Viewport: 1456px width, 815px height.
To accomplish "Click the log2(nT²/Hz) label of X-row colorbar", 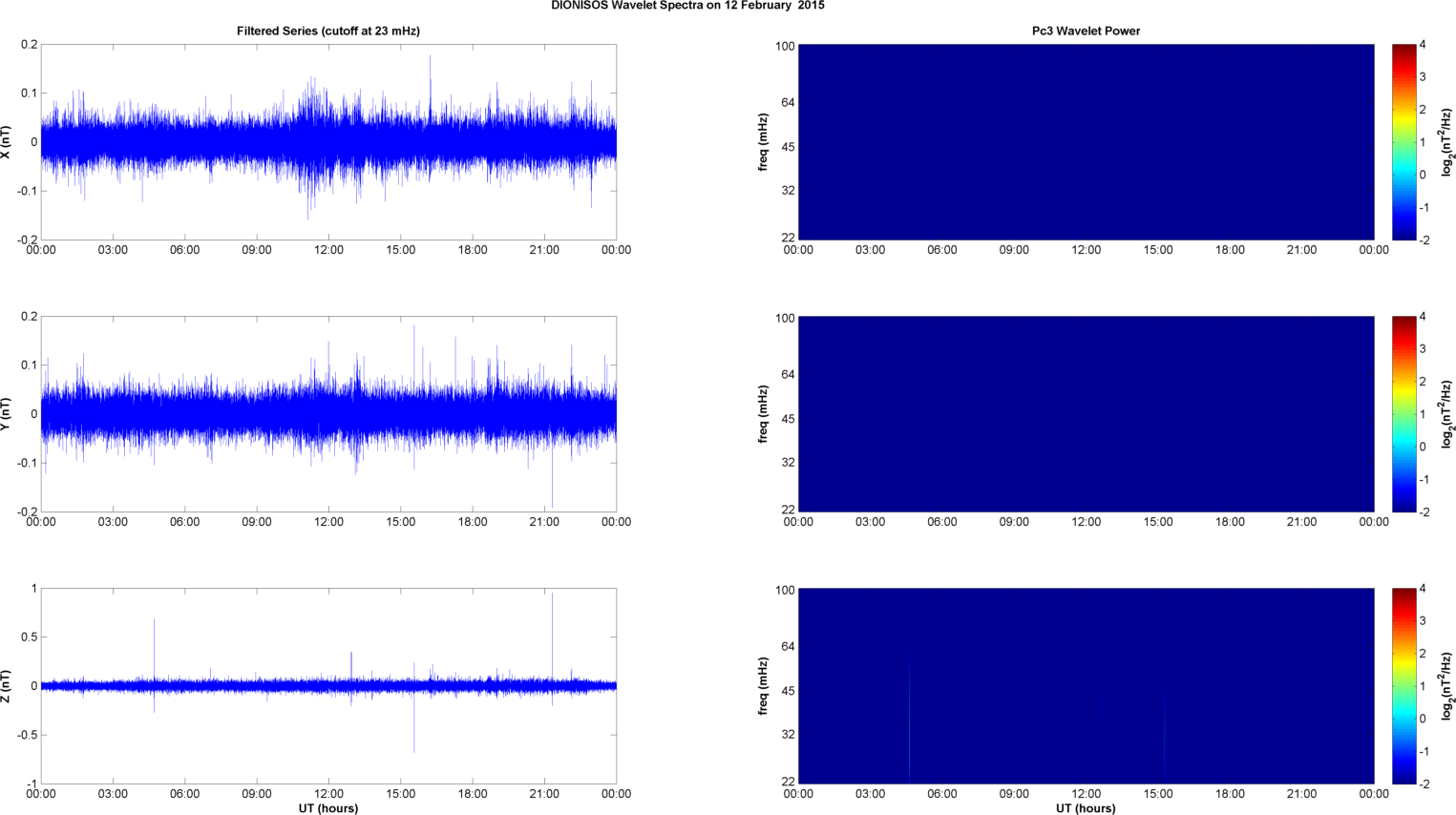I will [x=1446, y=142].
